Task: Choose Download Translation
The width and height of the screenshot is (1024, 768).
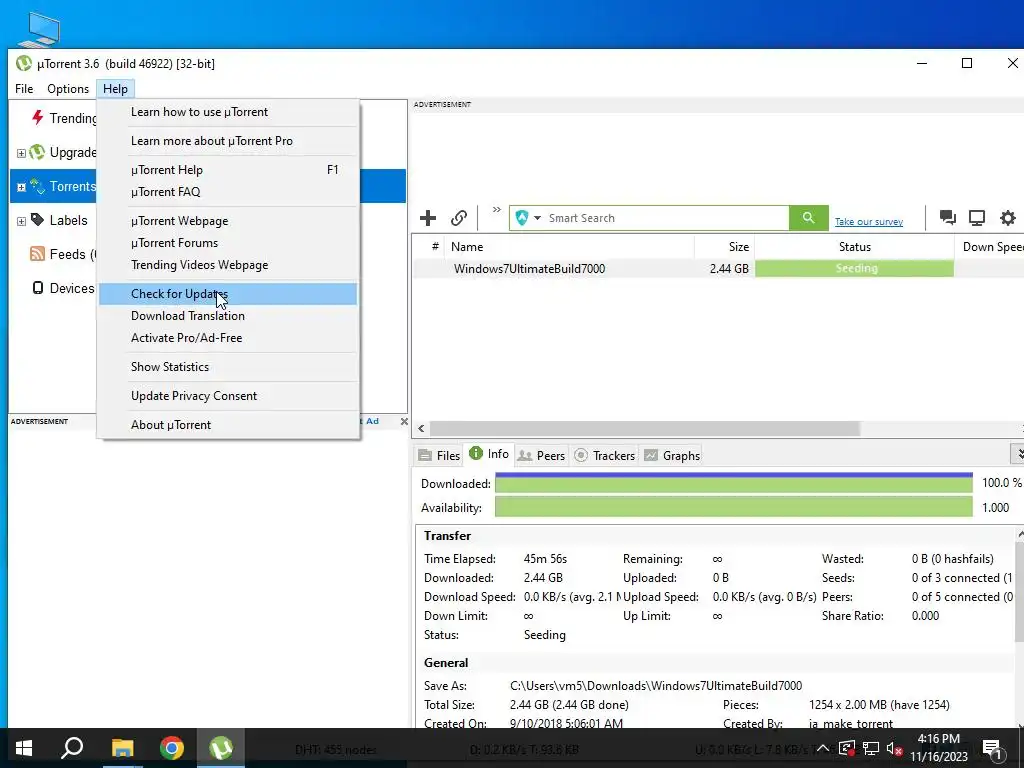Action: [228, 316]
